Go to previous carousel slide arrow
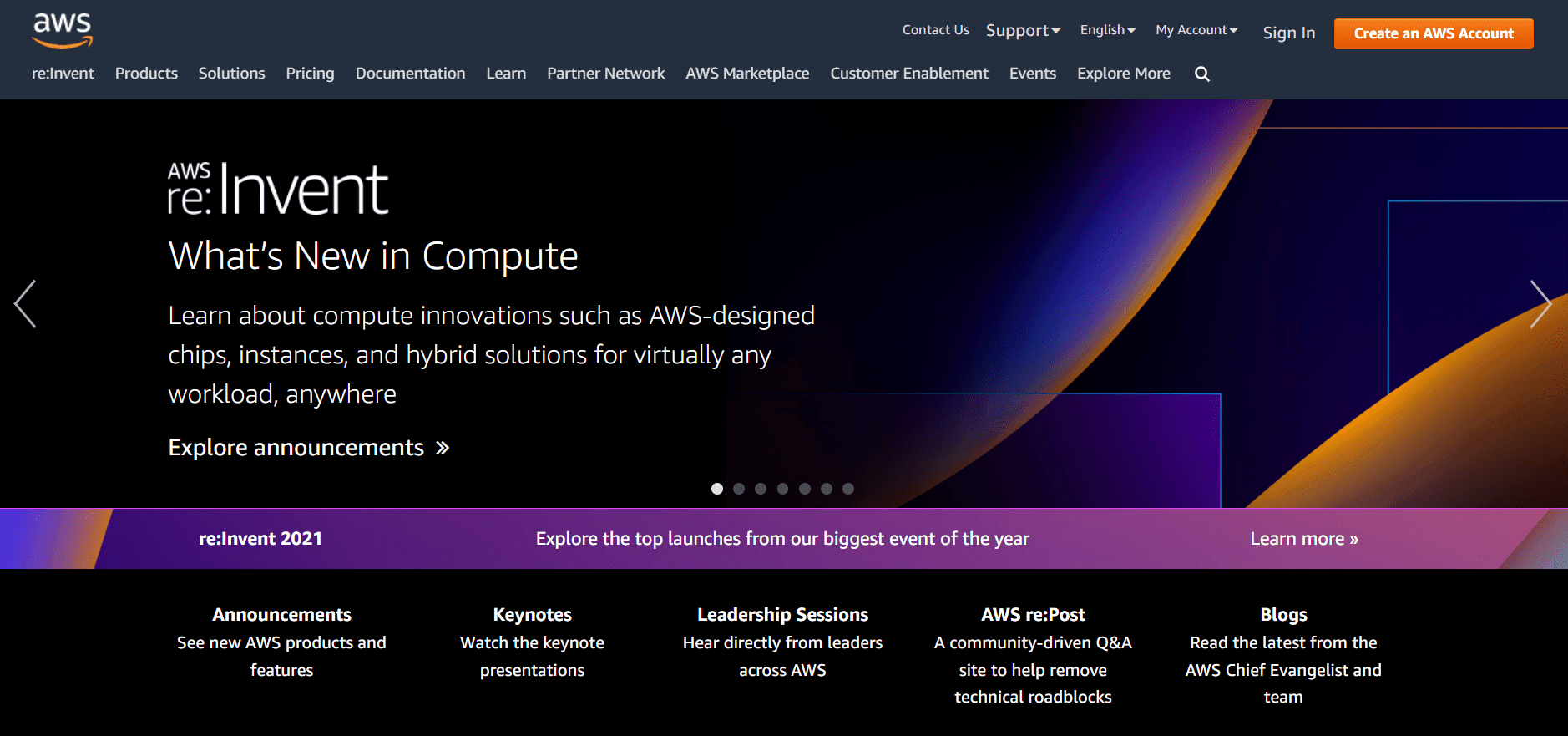Image resolution: width=1568 pixels, height=736 pixels. [x=25, y=304]
